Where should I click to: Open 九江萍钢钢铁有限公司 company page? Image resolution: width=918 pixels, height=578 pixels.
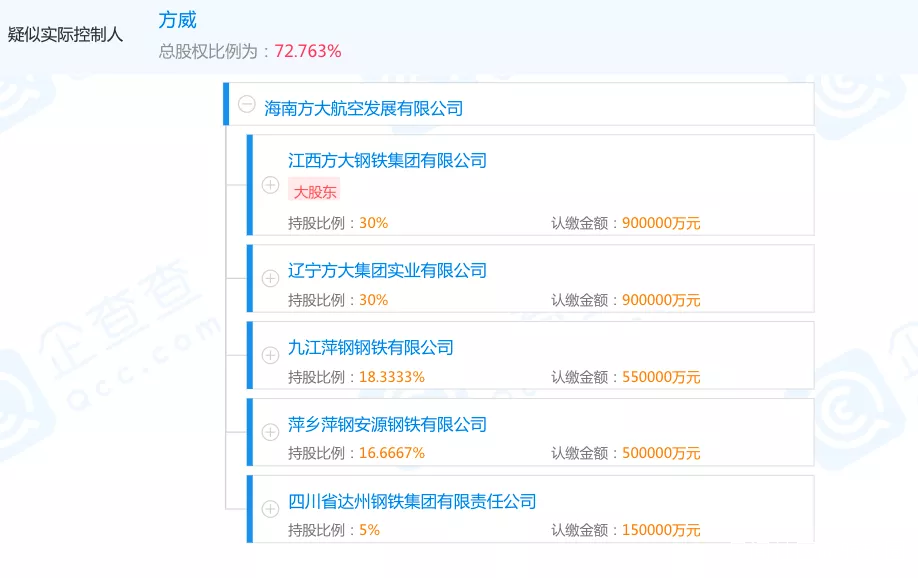point(371,347)
